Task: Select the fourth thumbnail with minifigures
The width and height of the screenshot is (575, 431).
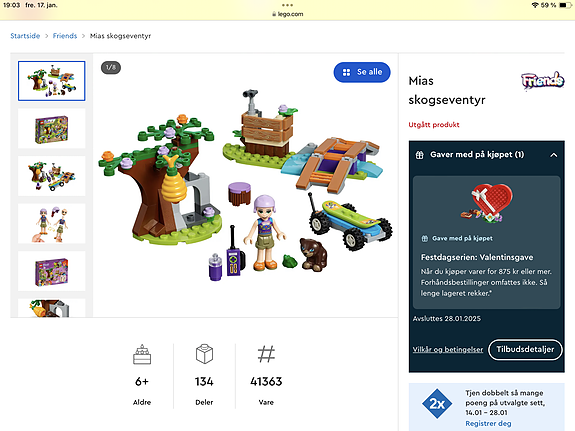Action: (52, 224)
